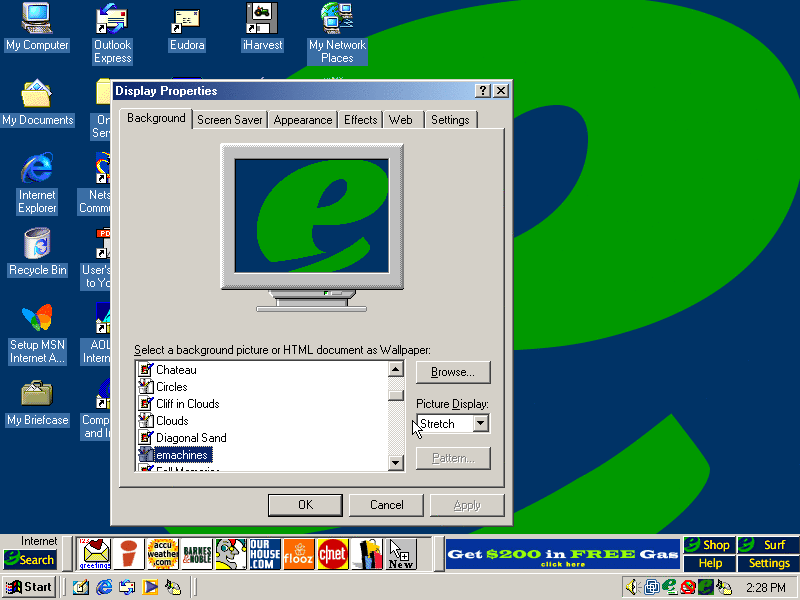This screenshot has width=800, height=600.
Task: Open the iHarvest desktop icon
Action: [262, 19]
